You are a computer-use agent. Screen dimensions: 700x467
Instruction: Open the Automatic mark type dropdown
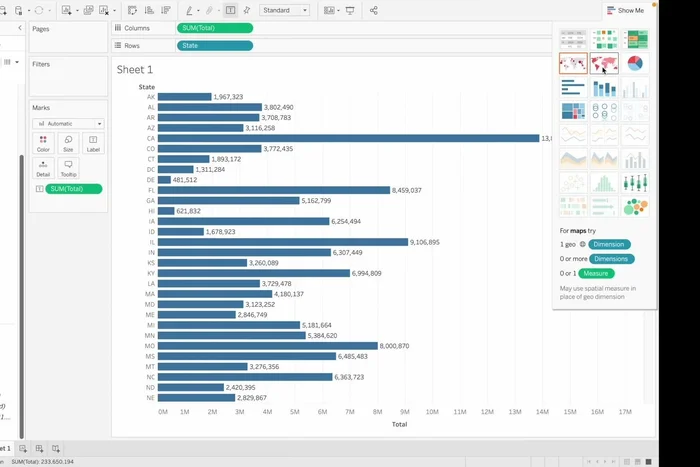pos(68,124)
